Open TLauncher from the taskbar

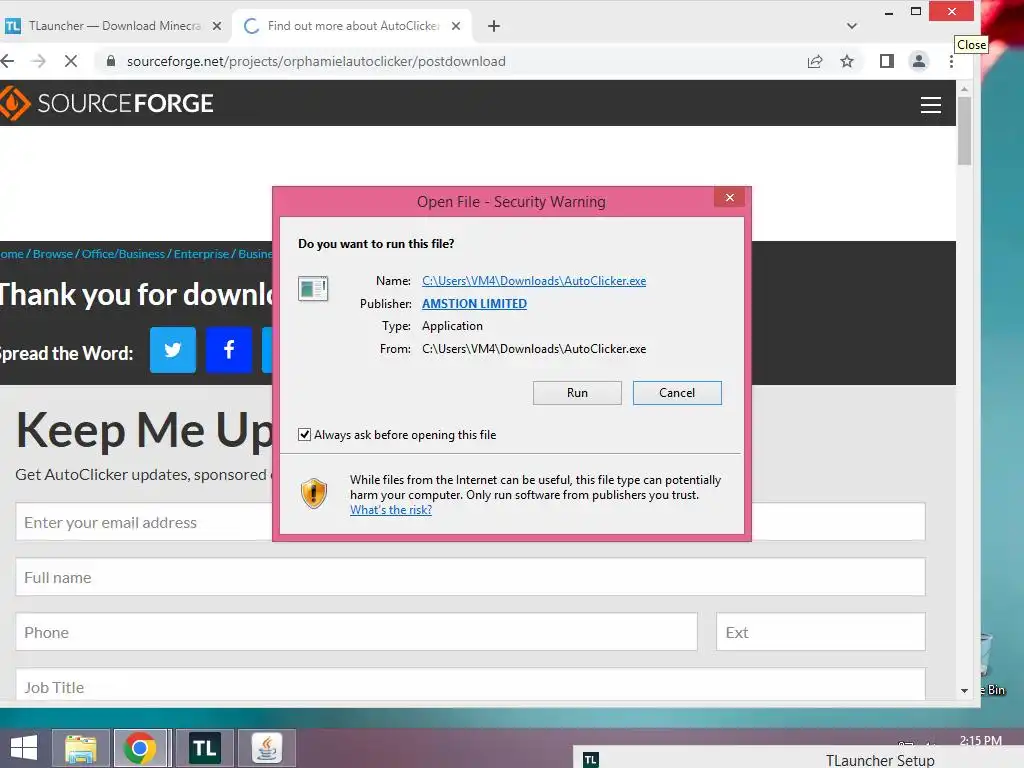coord(204,748)
